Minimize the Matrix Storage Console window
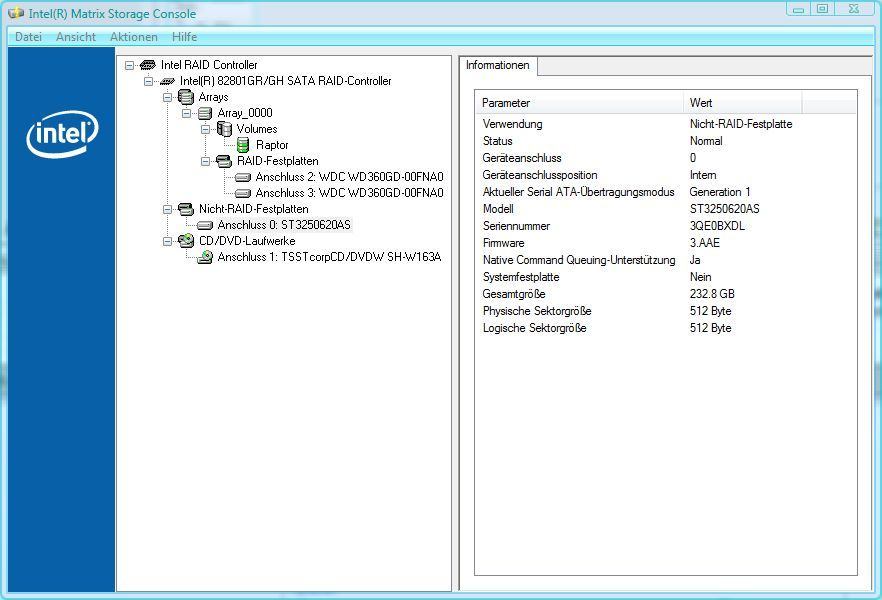The height and width of the screenshot is (600, 882). [798, 9]
